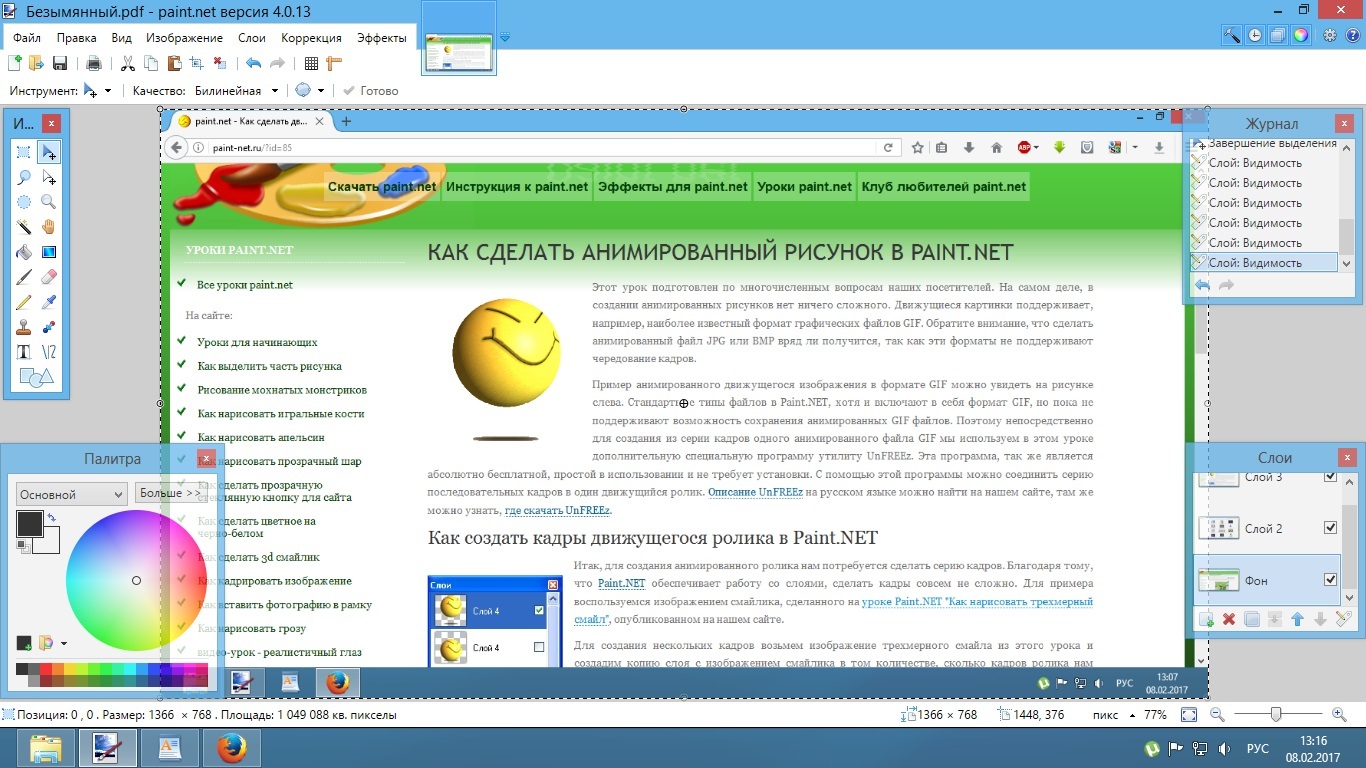The height and width of the screenshot is (768, 1366).
Task: Select the Clone Stamp tool
Action: tap(24, 327)
